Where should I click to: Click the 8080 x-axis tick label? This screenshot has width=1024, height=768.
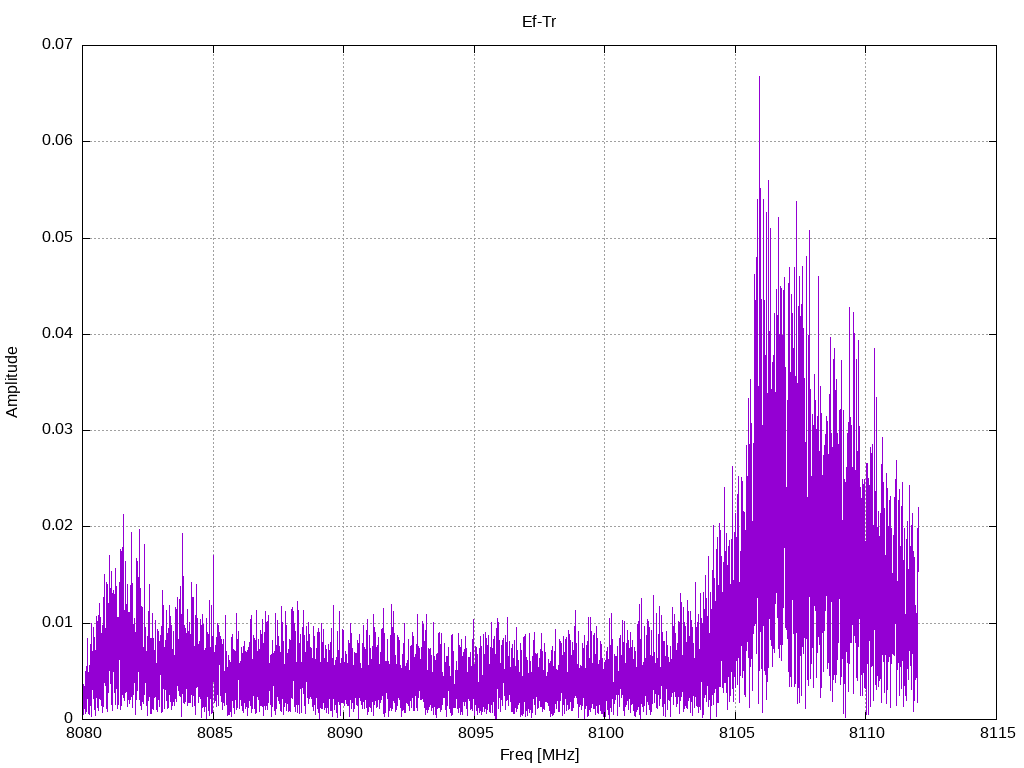[x=84, y=733]
